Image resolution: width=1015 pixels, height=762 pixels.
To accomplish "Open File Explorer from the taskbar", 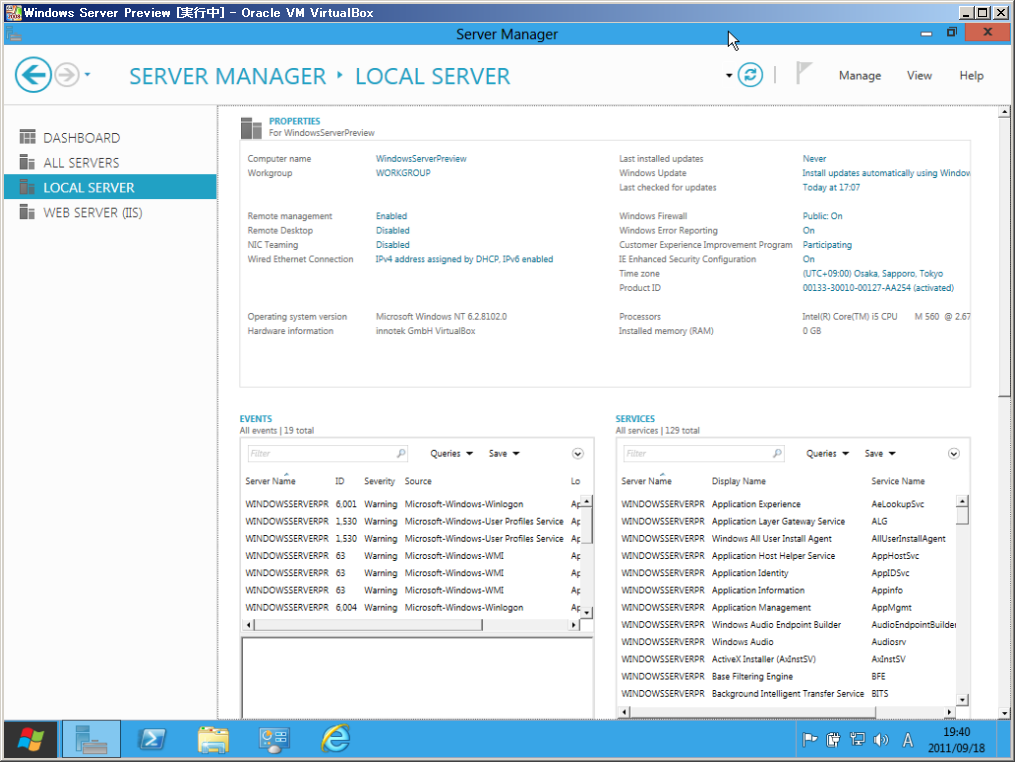I will pos(213,739).
